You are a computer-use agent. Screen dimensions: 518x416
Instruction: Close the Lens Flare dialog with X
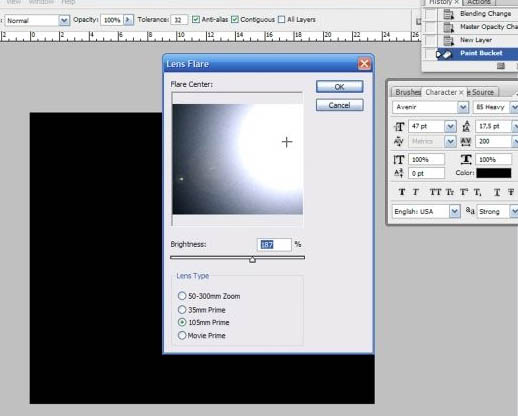click(x=364, y=64)
